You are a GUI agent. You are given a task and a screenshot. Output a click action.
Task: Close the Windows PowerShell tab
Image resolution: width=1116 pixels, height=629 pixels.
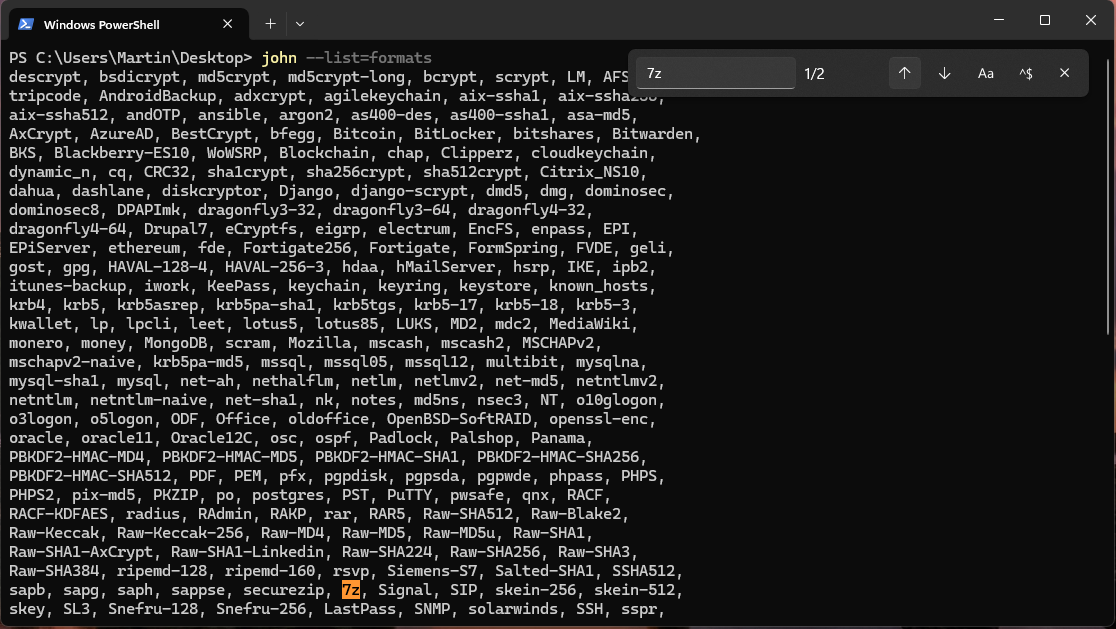point(228,24)
